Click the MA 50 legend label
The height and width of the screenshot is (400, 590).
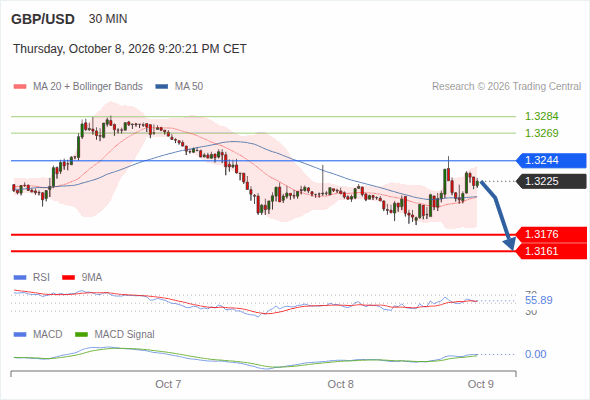189,87
